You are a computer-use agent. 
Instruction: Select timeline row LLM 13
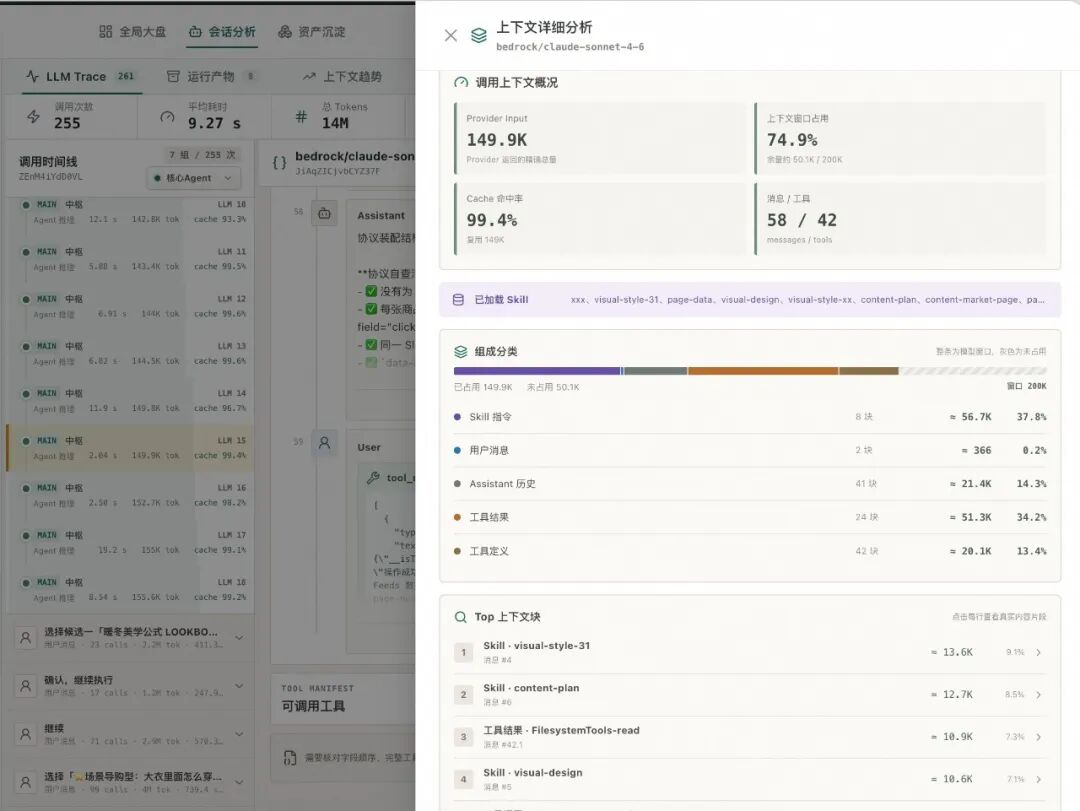pyautogui.click(x=129, y=353)
